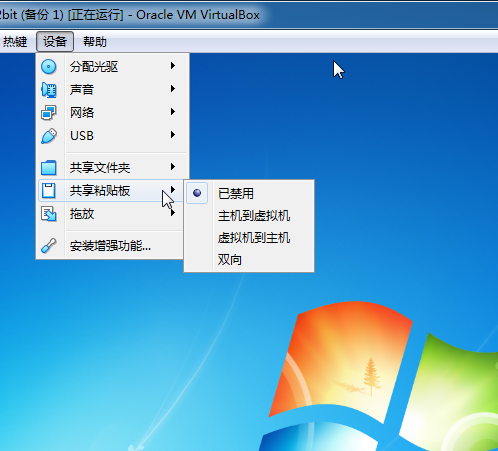This screenshot has width=498, height=451.
Task: Select 双向 clipboard mode
Action: 249,260
